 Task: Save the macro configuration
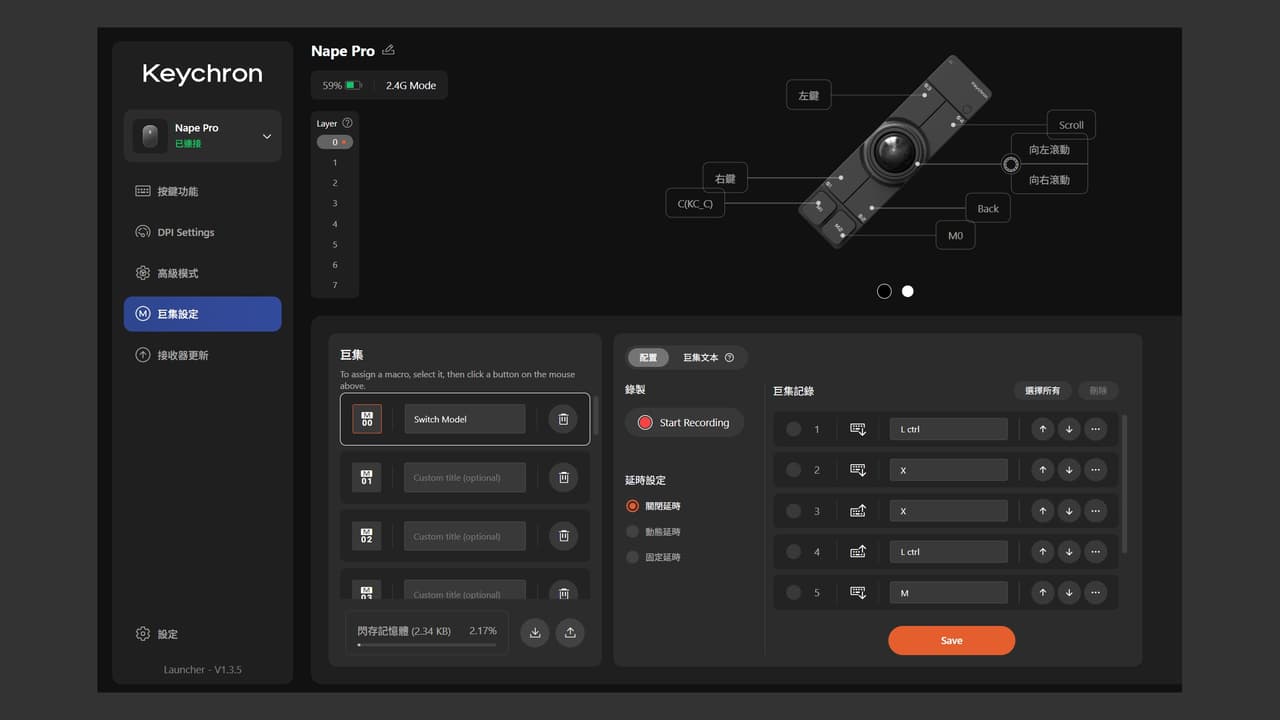coord(951,641)
